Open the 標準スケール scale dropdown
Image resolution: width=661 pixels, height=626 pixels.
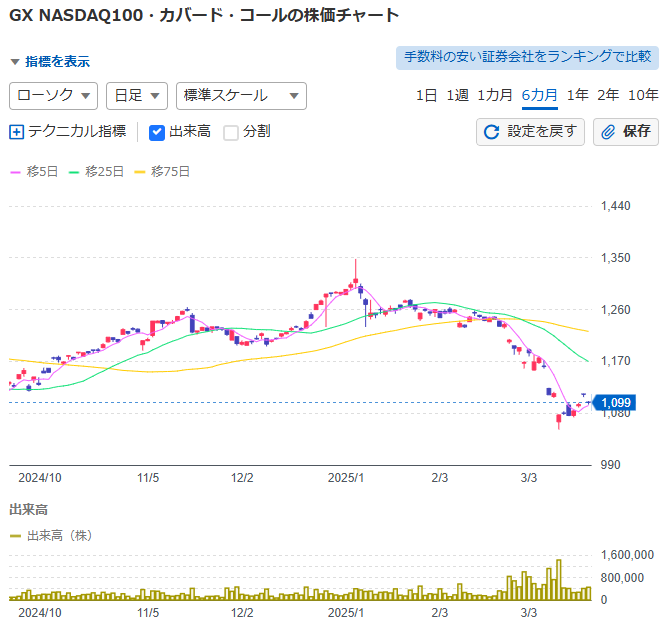point(241,96)
